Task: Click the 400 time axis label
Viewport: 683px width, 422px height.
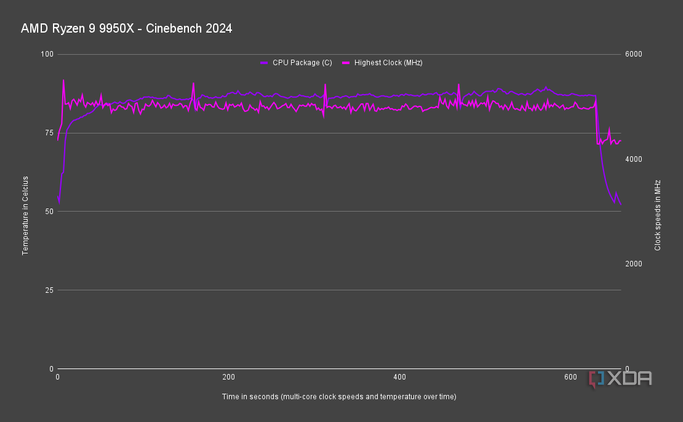Action: tap(399, 377)
